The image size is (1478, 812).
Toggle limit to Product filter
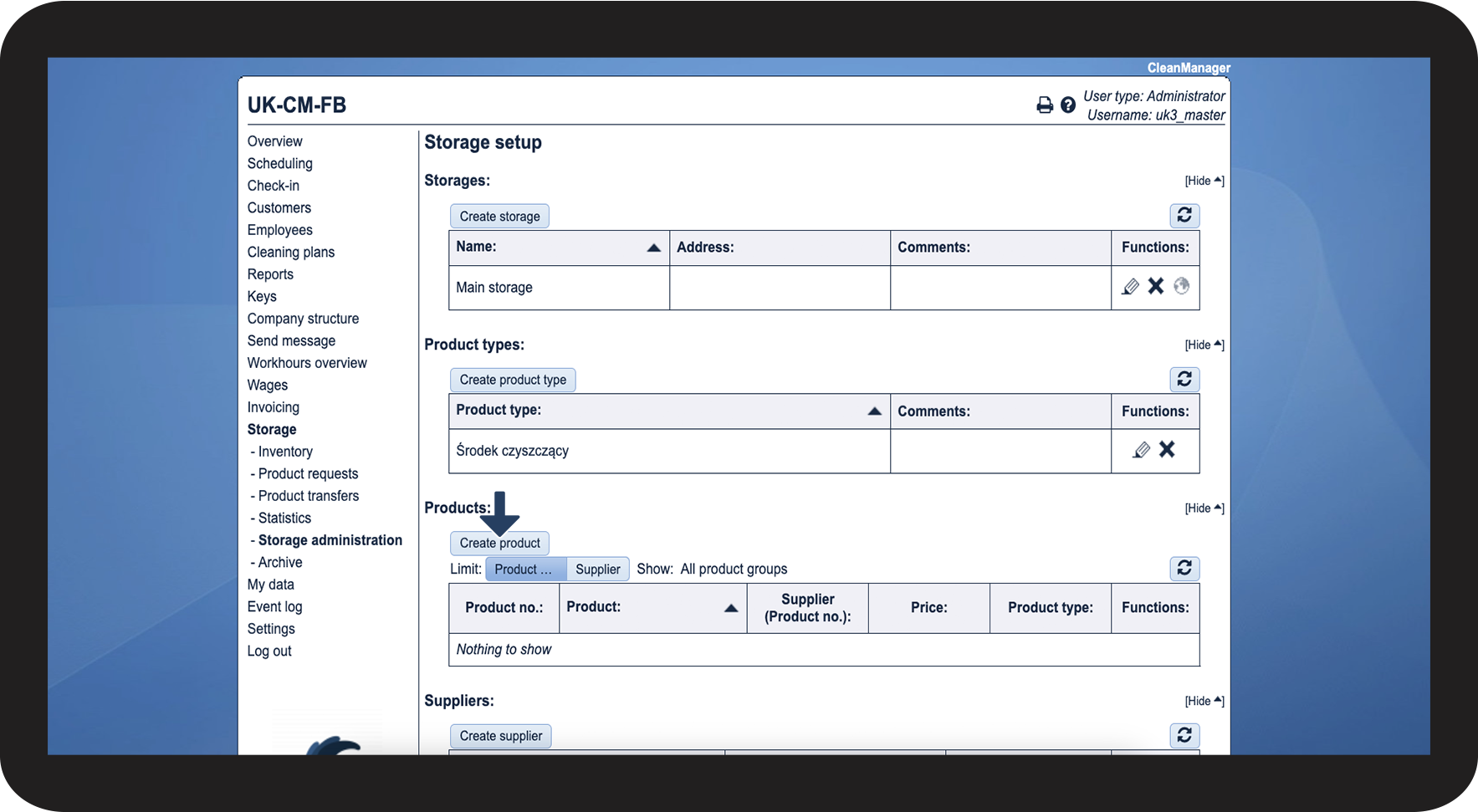click(x=525, y=569)
